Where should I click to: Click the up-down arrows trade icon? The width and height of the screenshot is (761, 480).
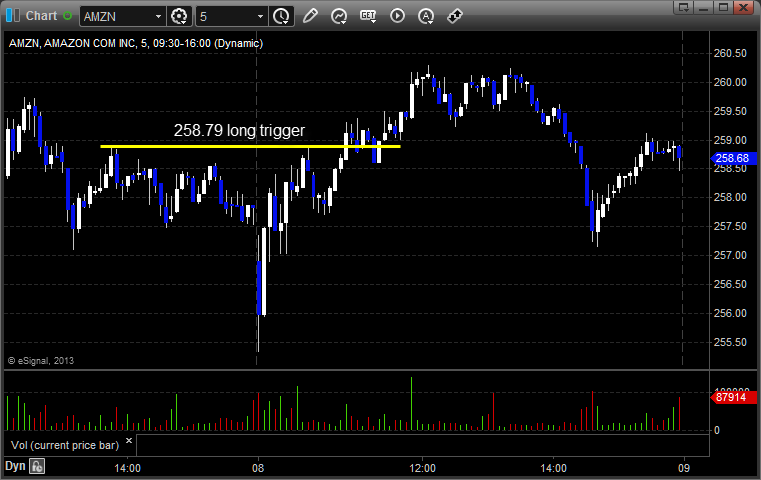455,16
